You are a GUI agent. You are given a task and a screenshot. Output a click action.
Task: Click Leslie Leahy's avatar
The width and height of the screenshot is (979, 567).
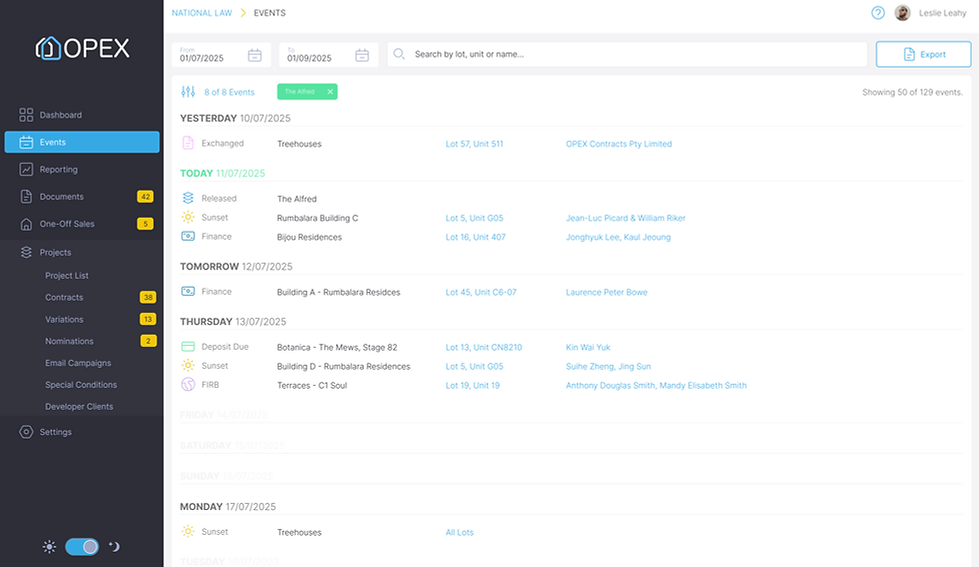click(x=902, y=12)
